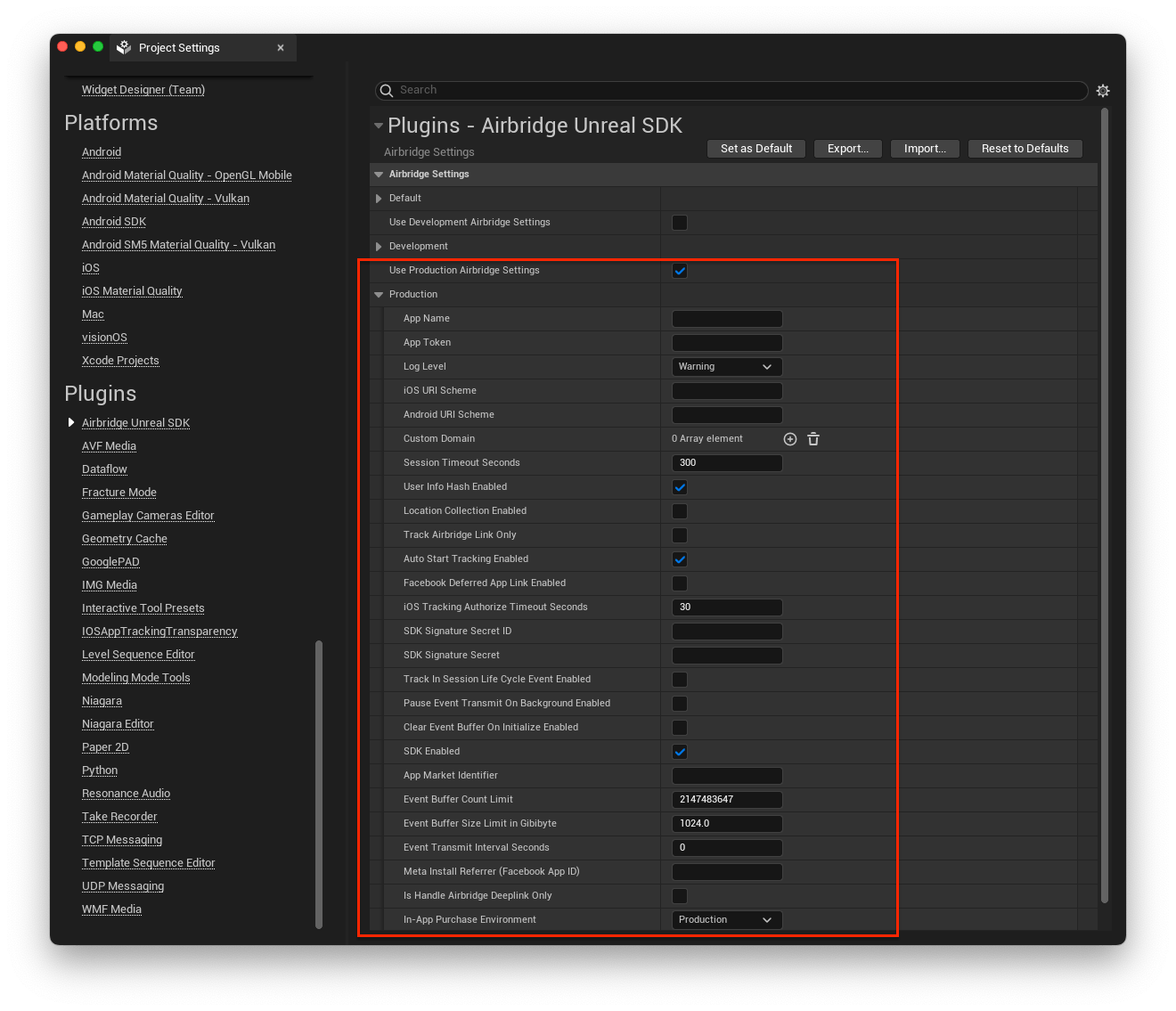Screen dimensions: 1176x1011
Task: Open Android platform settings
Action: [102, 152]
